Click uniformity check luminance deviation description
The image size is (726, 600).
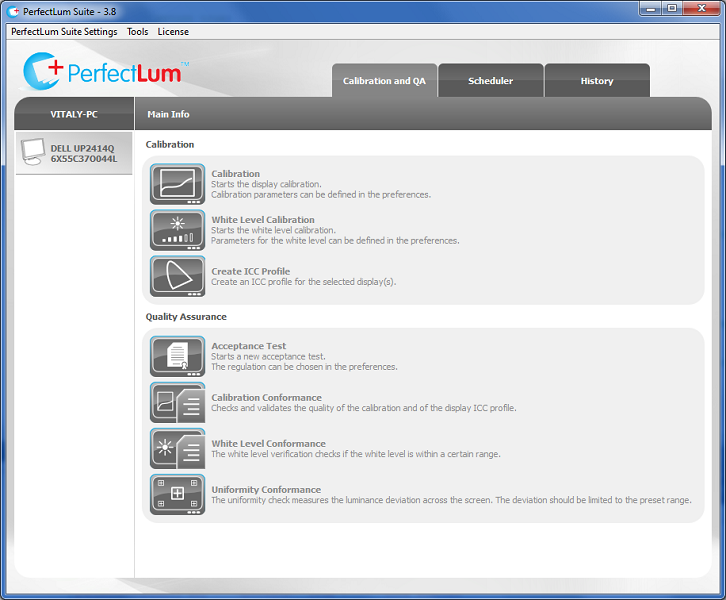pos(451,500)
